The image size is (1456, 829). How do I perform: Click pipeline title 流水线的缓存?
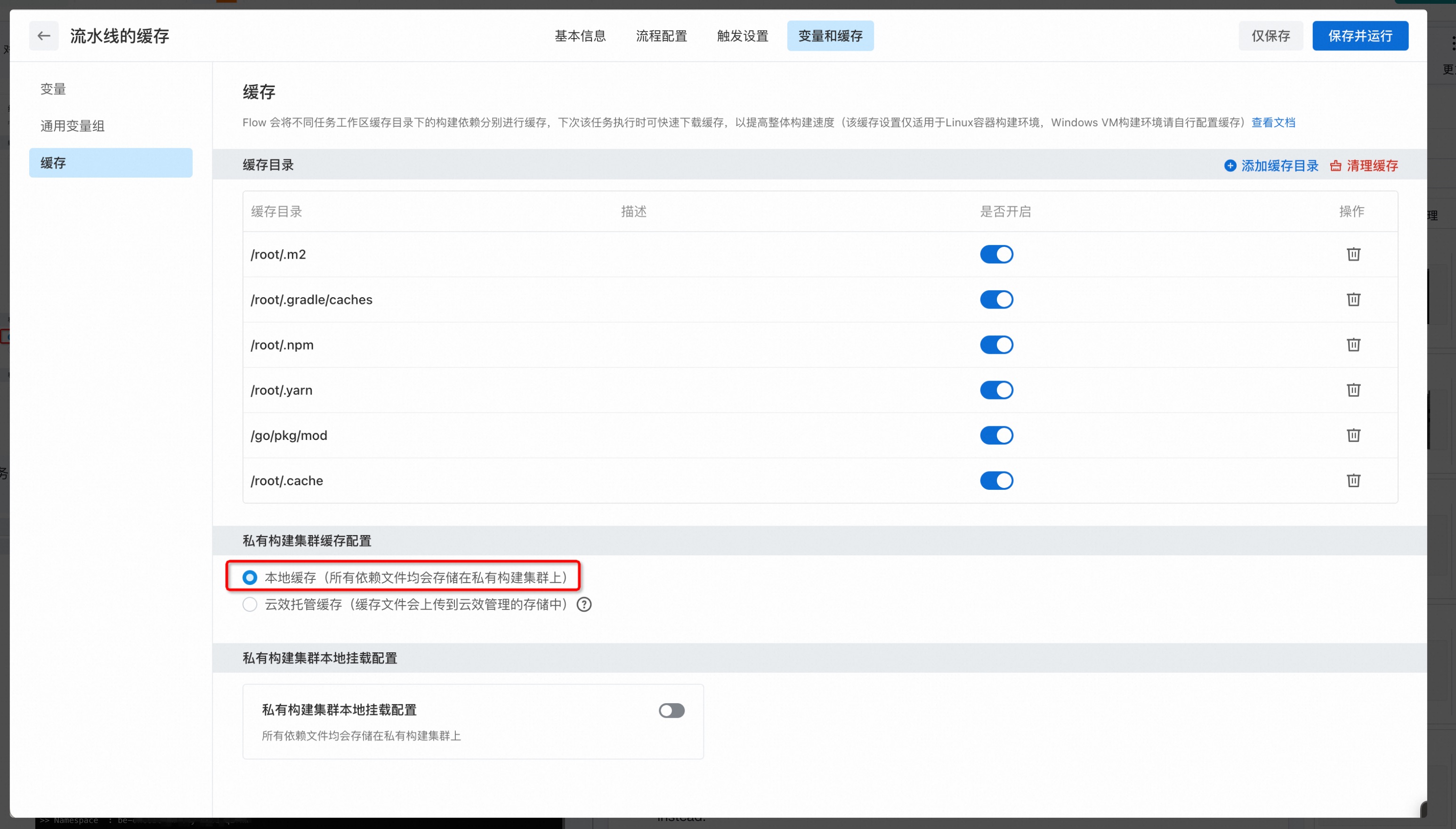120,36
